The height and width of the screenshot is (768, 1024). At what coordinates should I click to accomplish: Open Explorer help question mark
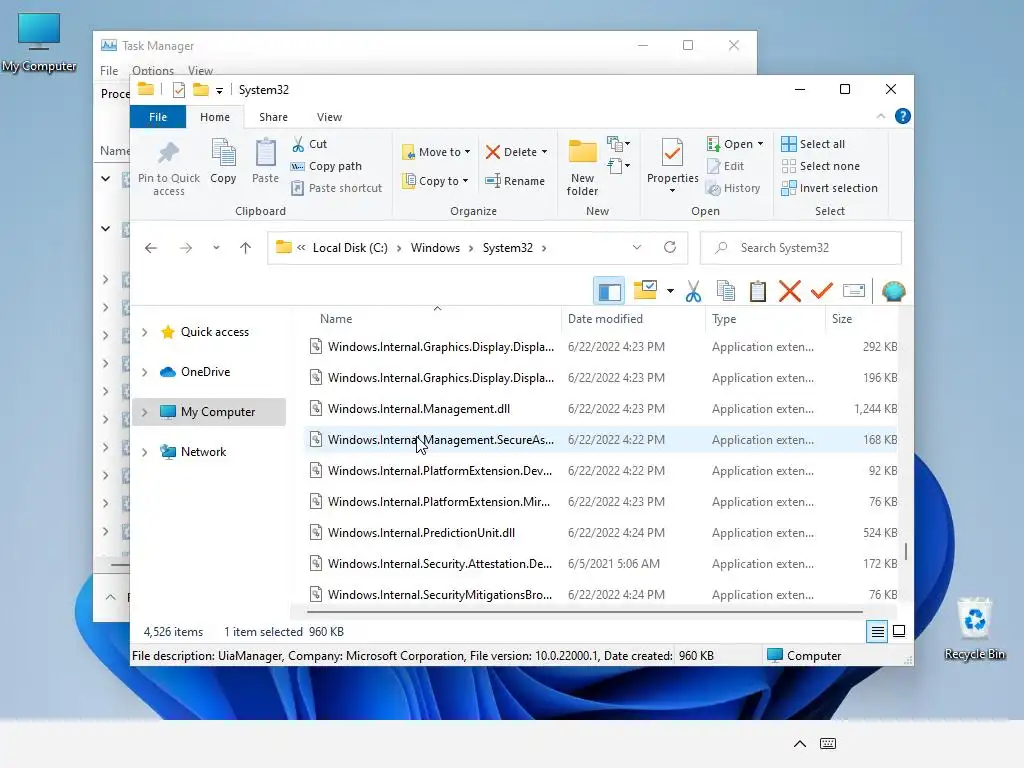903,116
